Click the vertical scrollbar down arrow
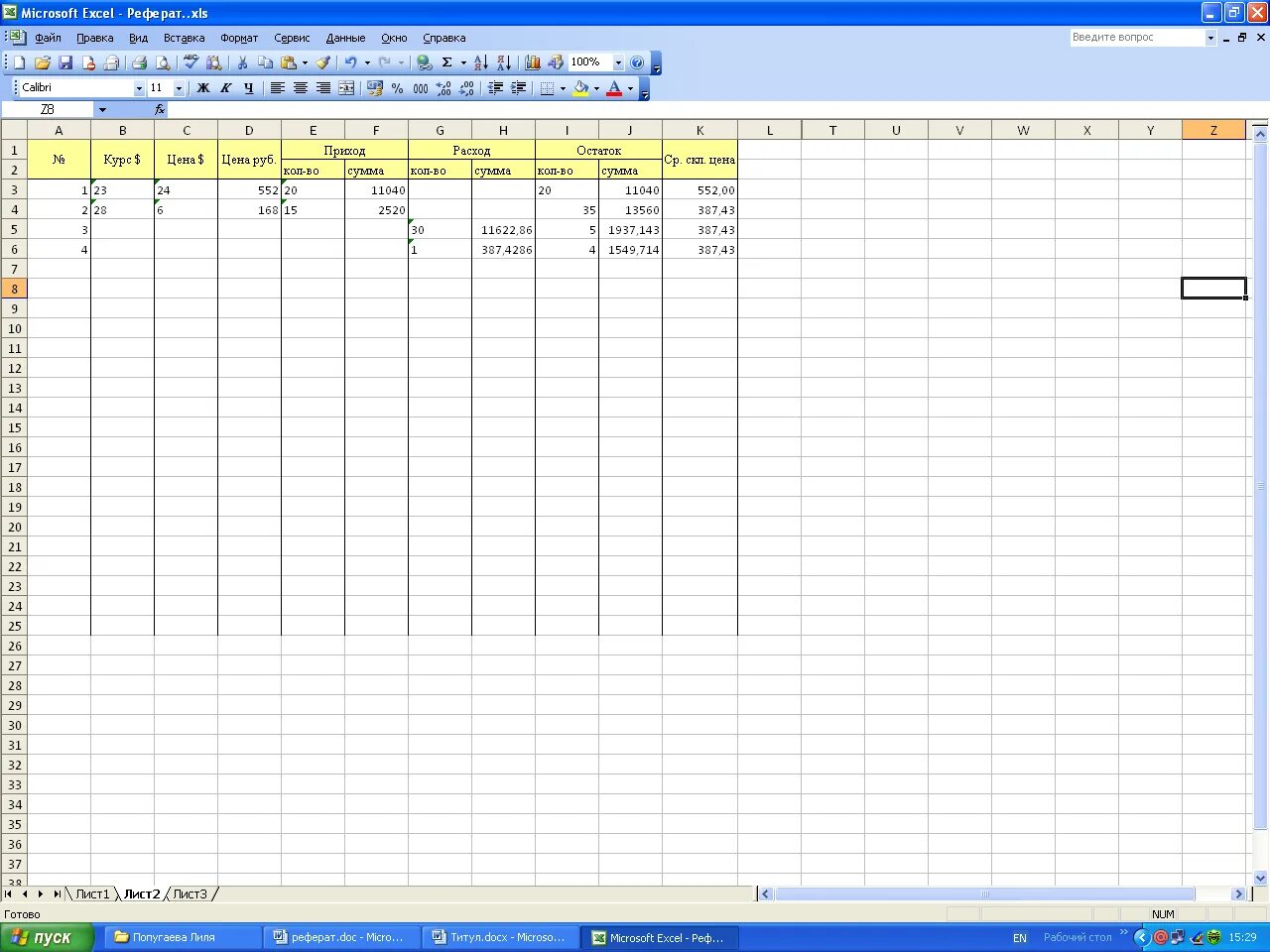The width and height of the screenshot is (1270, 952). tap(1261, 878)
